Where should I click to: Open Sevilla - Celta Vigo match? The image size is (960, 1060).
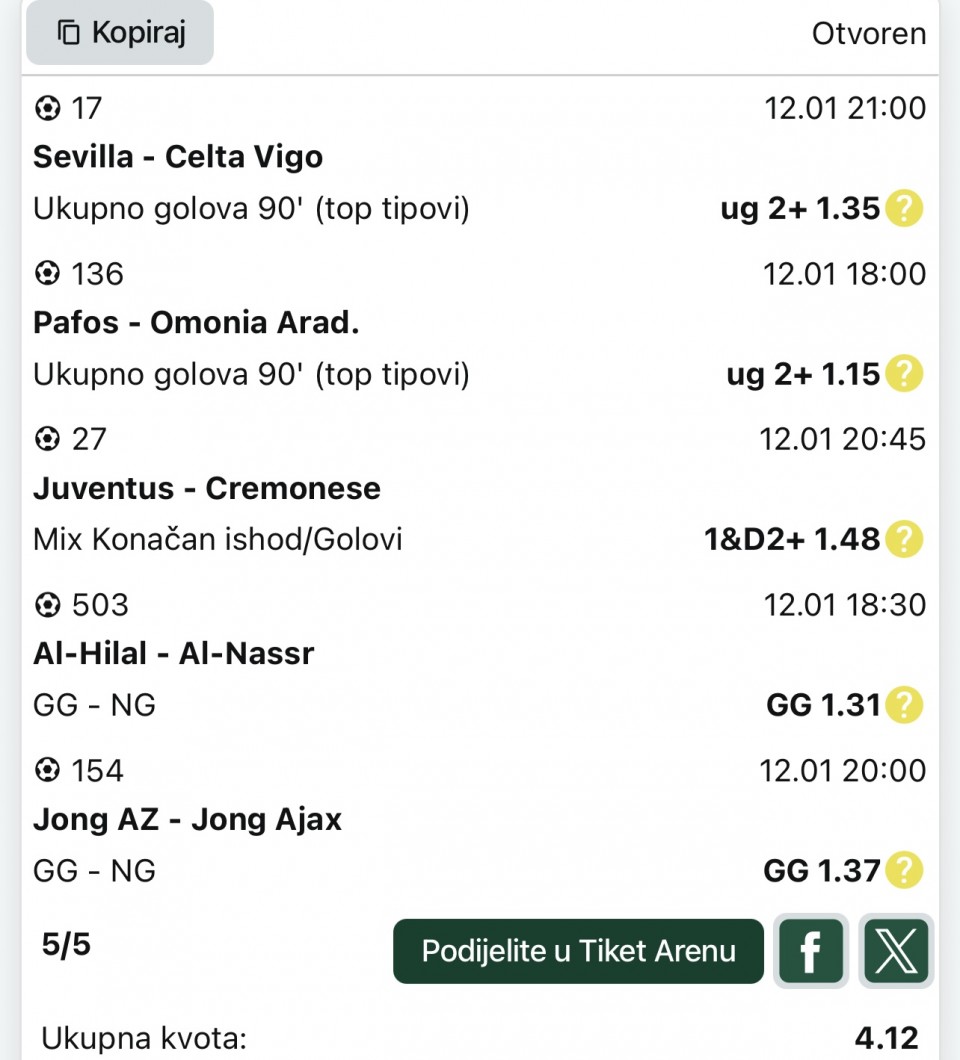(178, 157)
